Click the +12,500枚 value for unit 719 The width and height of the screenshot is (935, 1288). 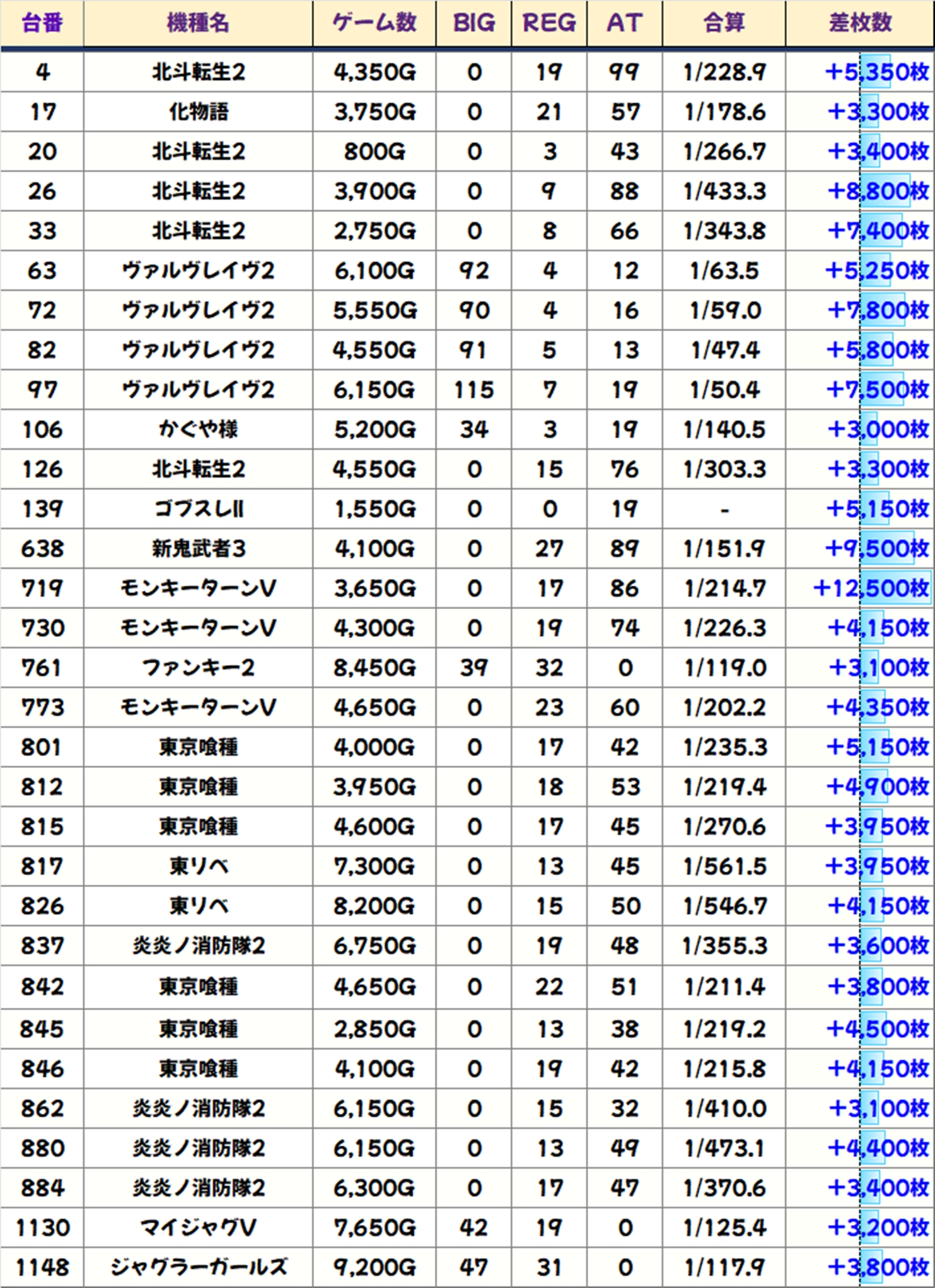871,588
